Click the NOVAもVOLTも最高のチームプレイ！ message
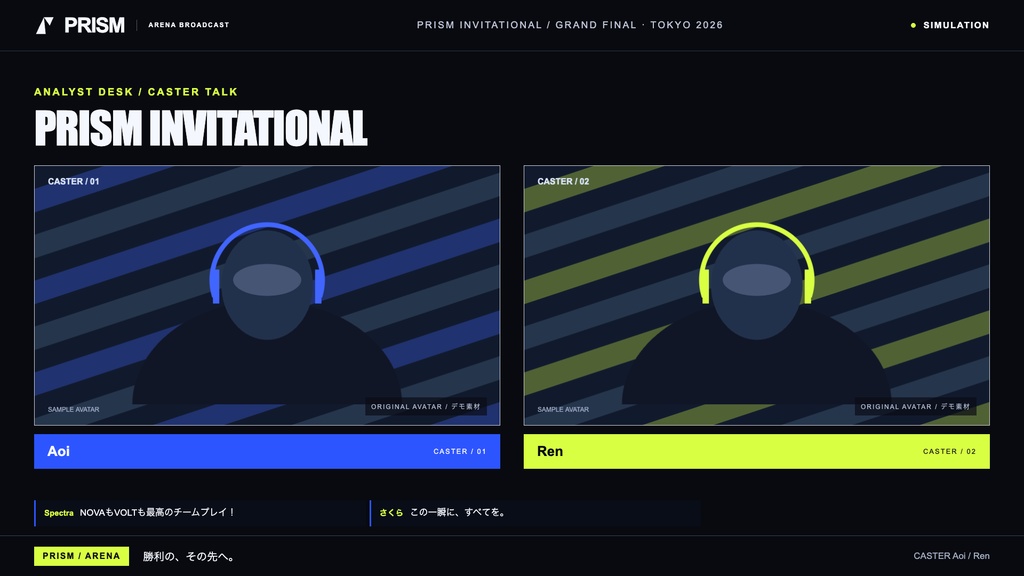 (157, 513)
